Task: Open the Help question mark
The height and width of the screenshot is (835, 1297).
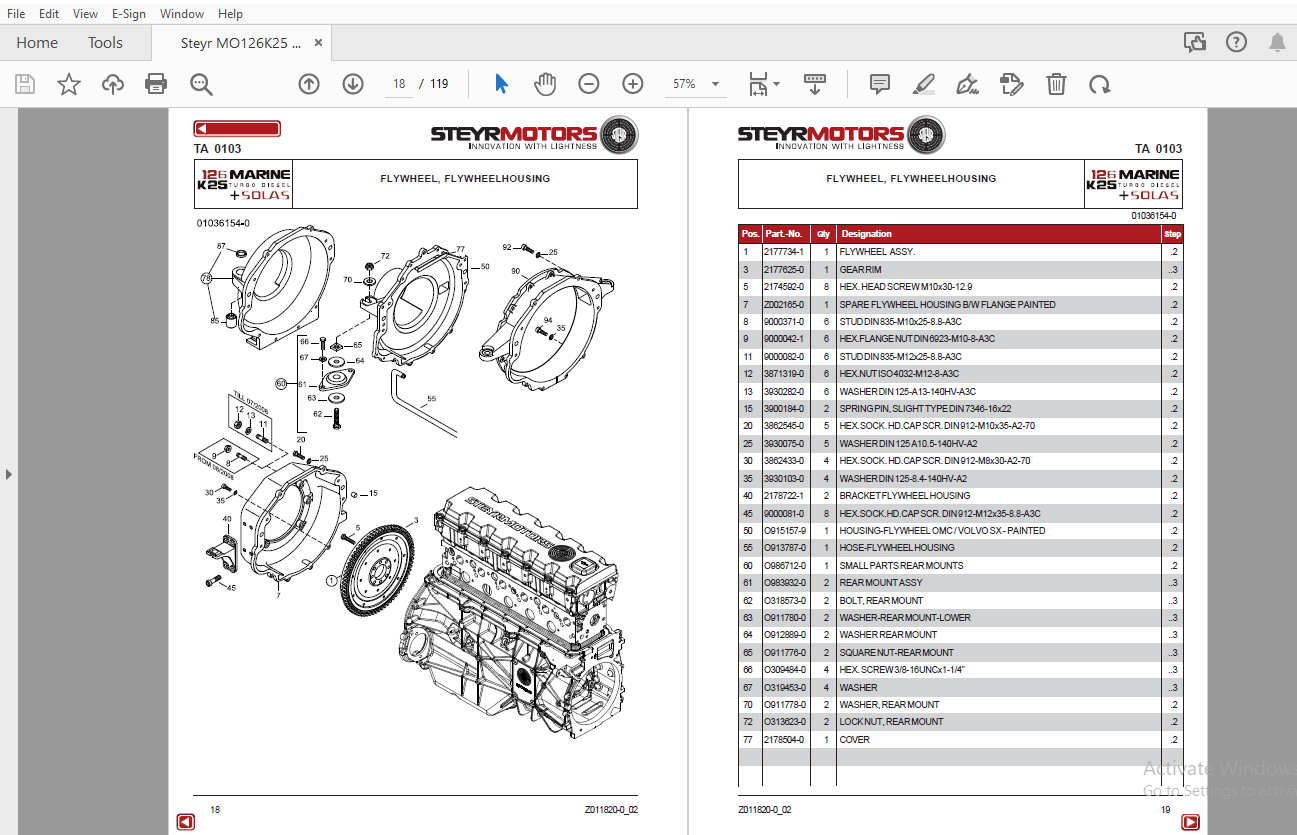Action: (x=1237, y=42)
